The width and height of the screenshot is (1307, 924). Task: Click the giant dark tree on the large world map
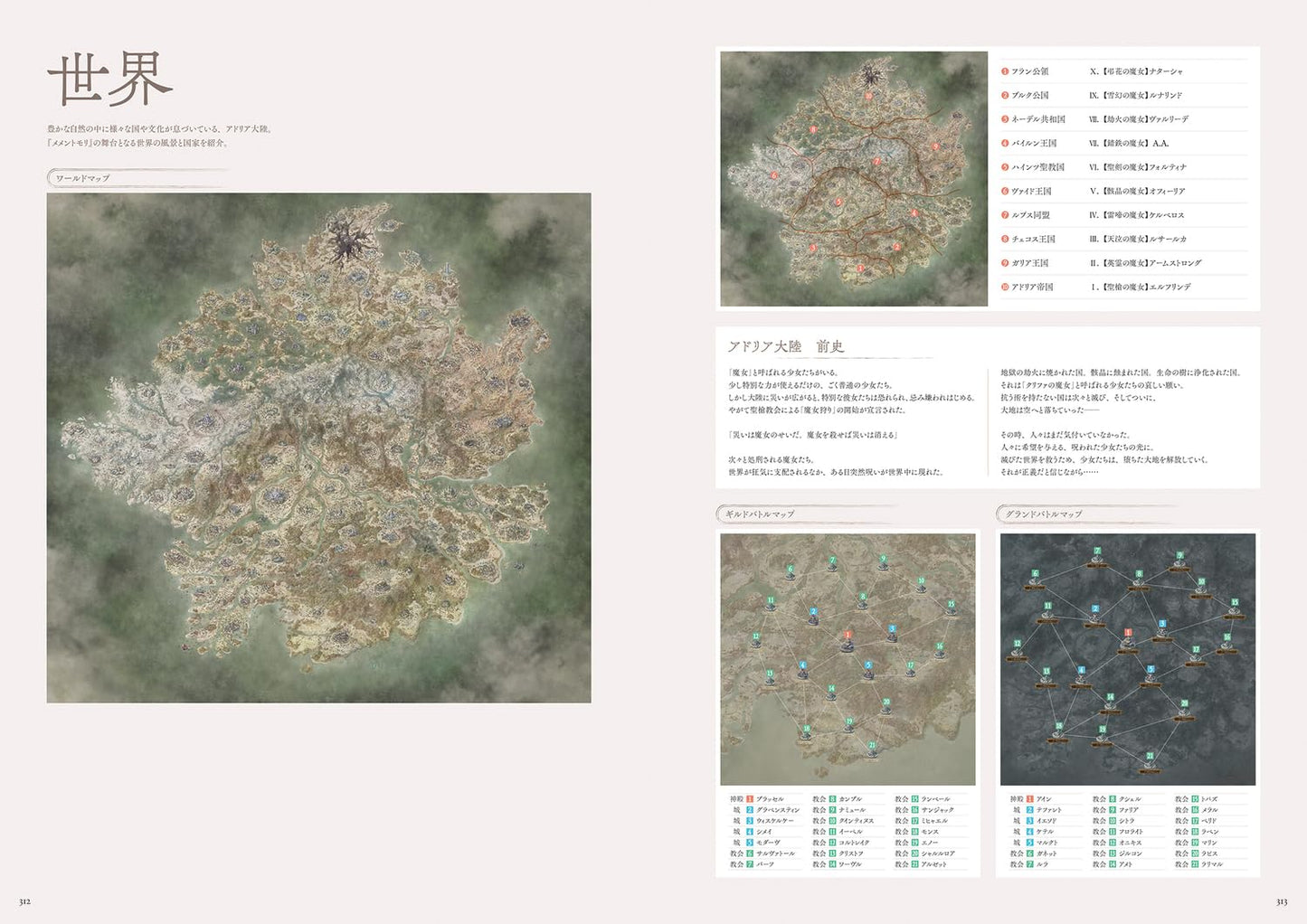[346, 241]
